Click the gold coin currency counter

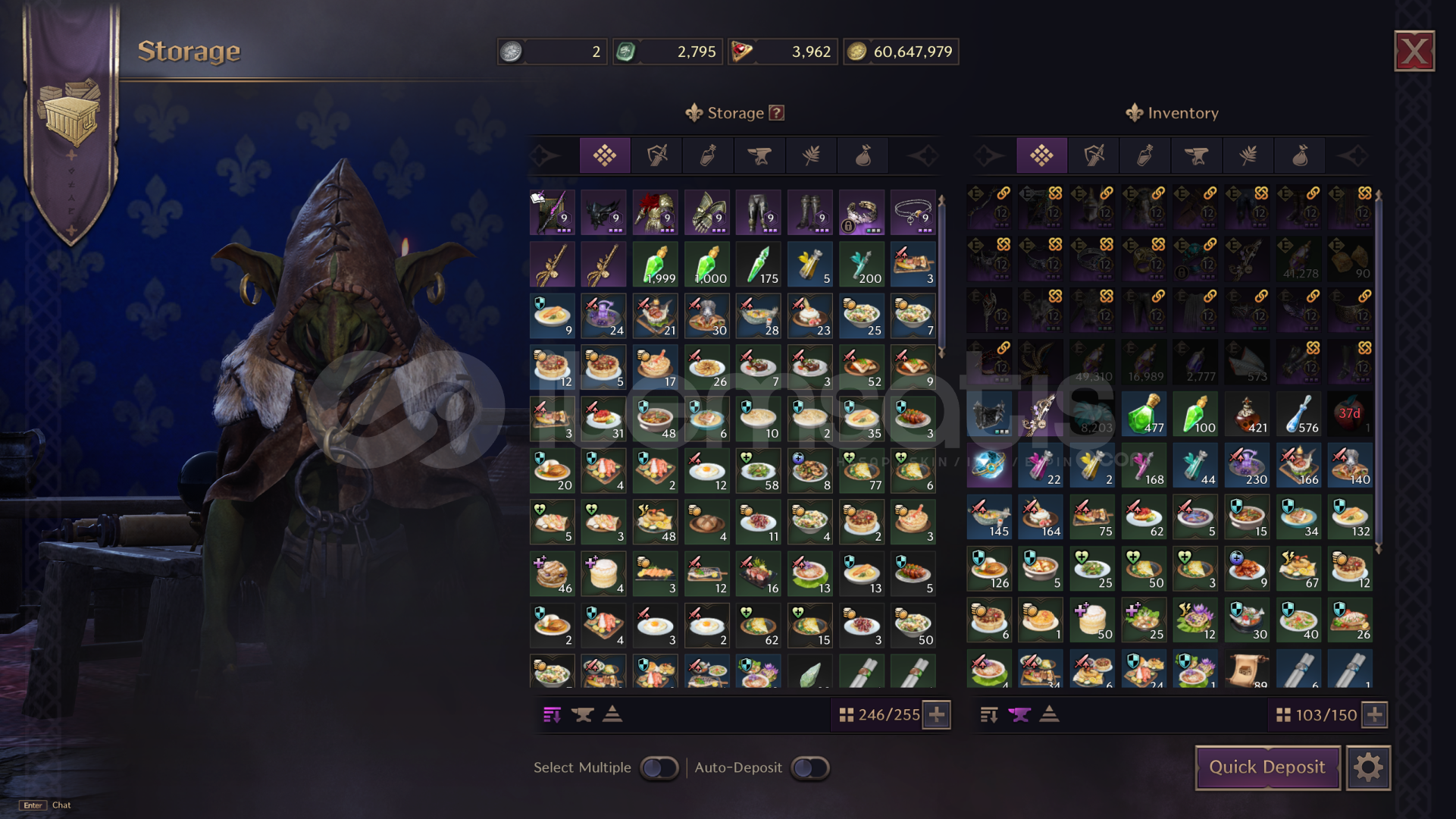point(901,52)
